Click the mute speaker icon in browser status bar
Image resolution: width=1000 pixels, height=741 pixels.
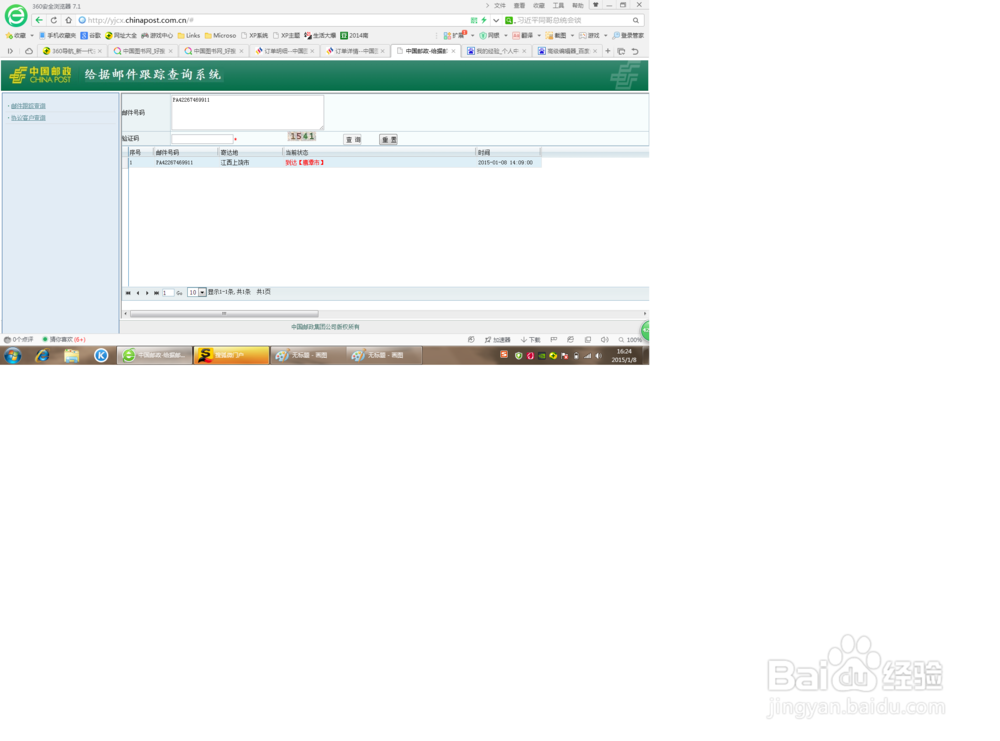pos(605,340)
